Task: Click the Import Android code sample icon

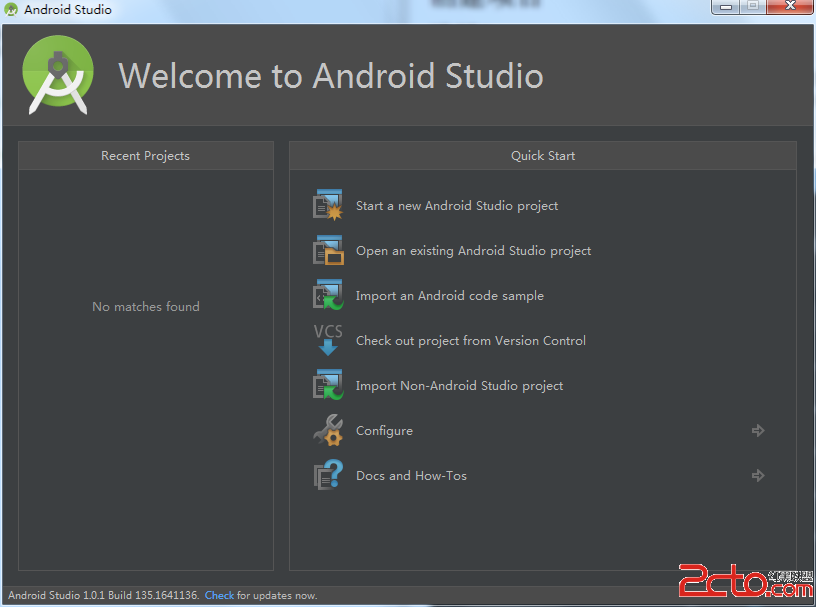Action: 328,295
